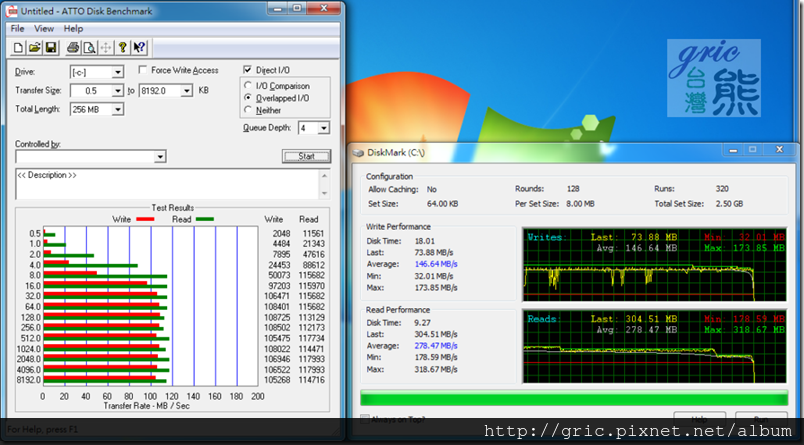The height and width of the screenshot is (445, 804).
Task: Click the grayed four-arrow move icon
Action: coord(106,48)
